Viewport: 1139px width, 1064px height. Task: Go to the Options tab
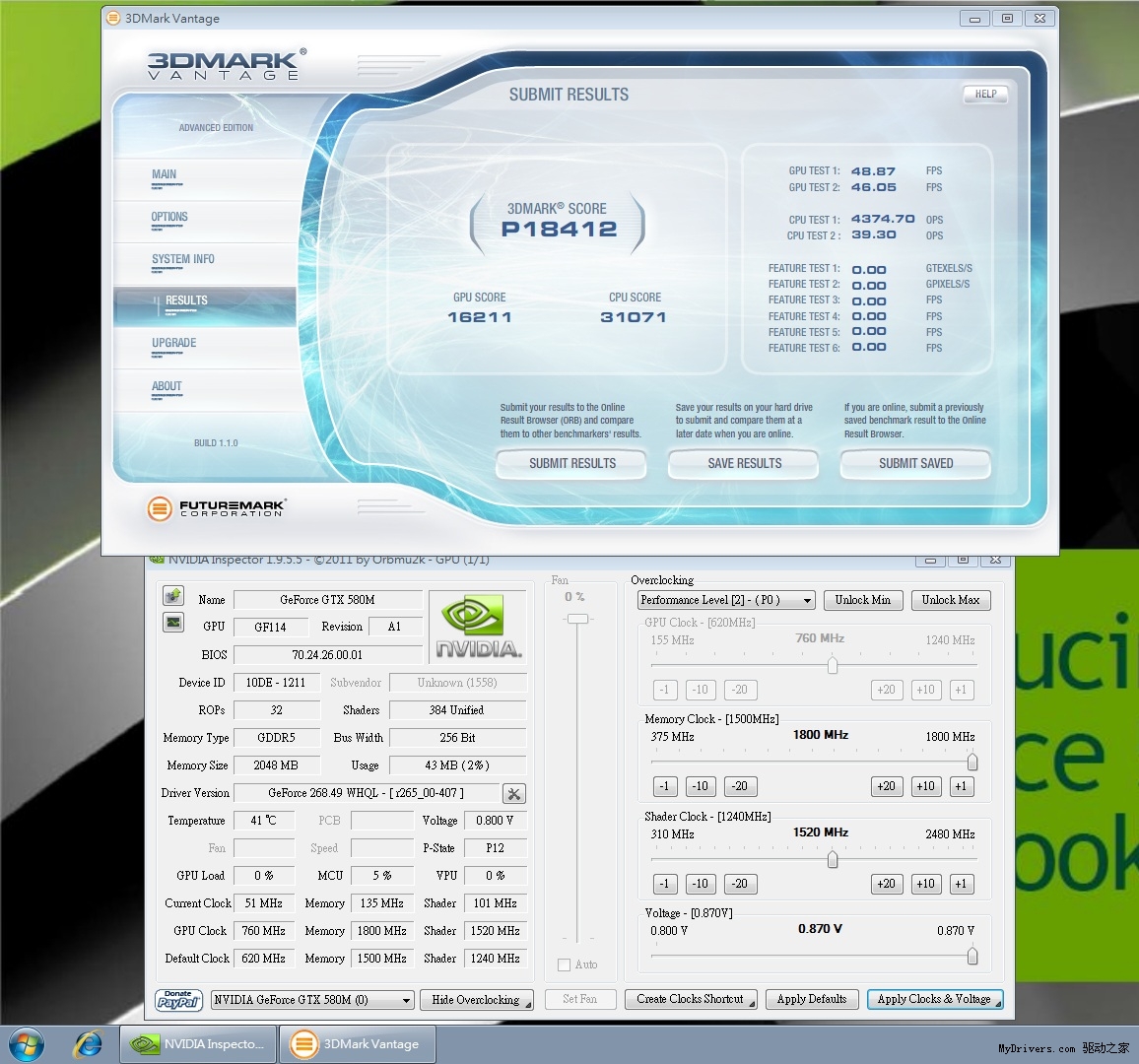(169, 218)
